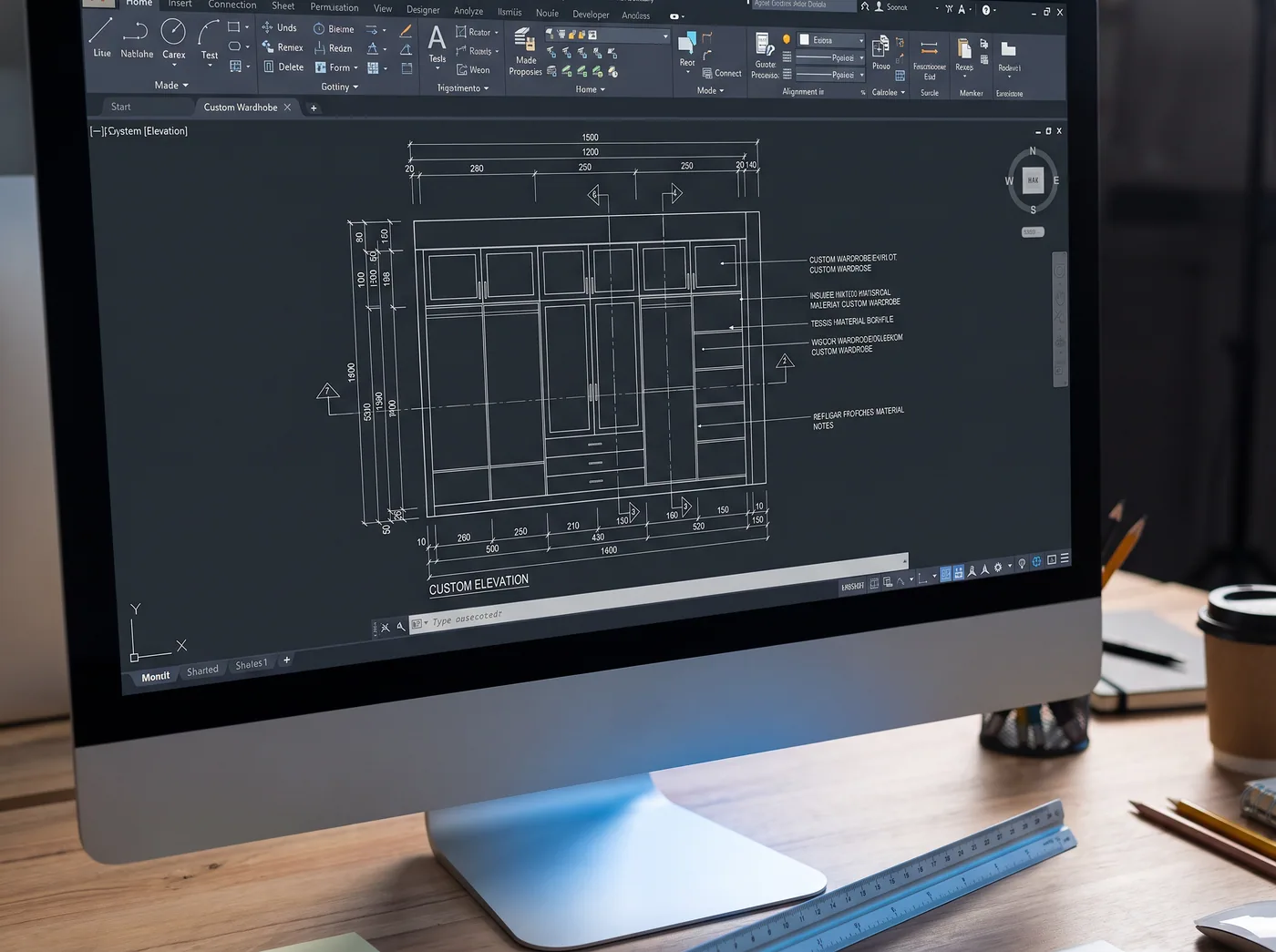Image resolution: width=1276 pixels, height=952 pixels.
Task: Click the orange dimension measure icon
Action: click(x=929, y=48)
